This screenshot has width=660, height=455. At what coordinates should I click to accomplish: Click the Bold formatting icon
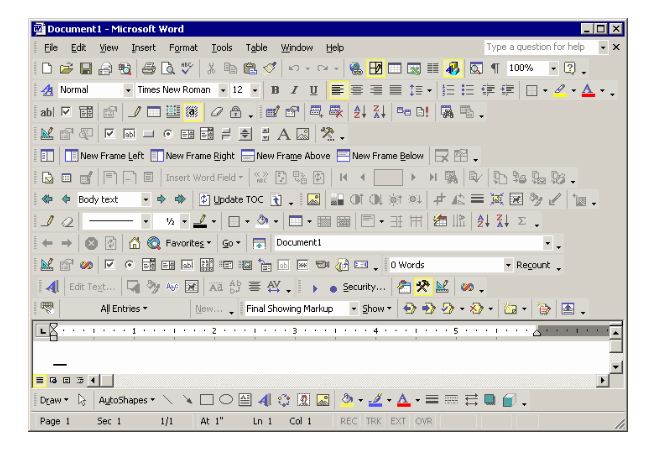coord(275,91)
